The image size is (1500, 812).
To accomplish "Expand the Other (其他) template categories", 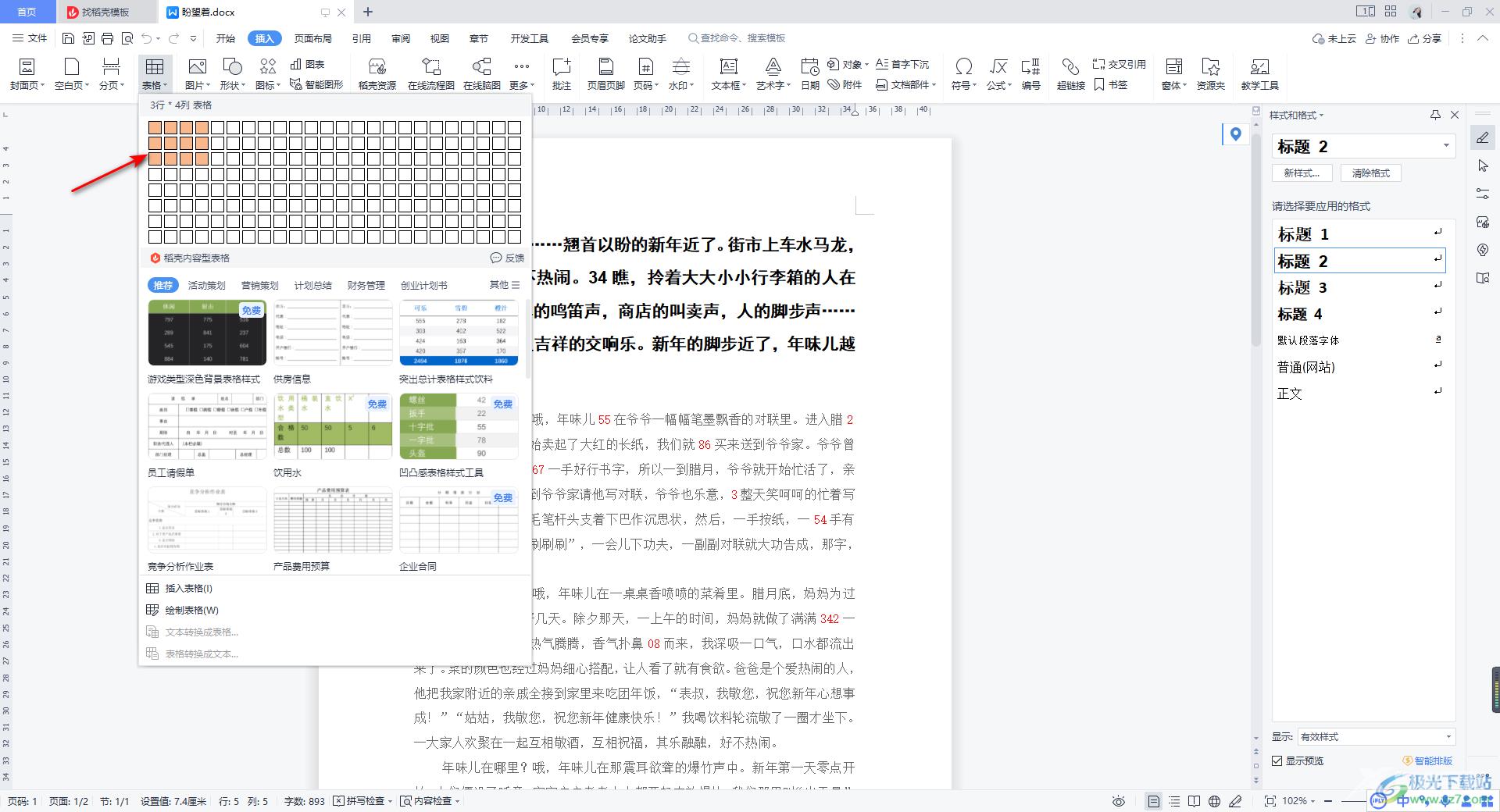I will 504,285.
